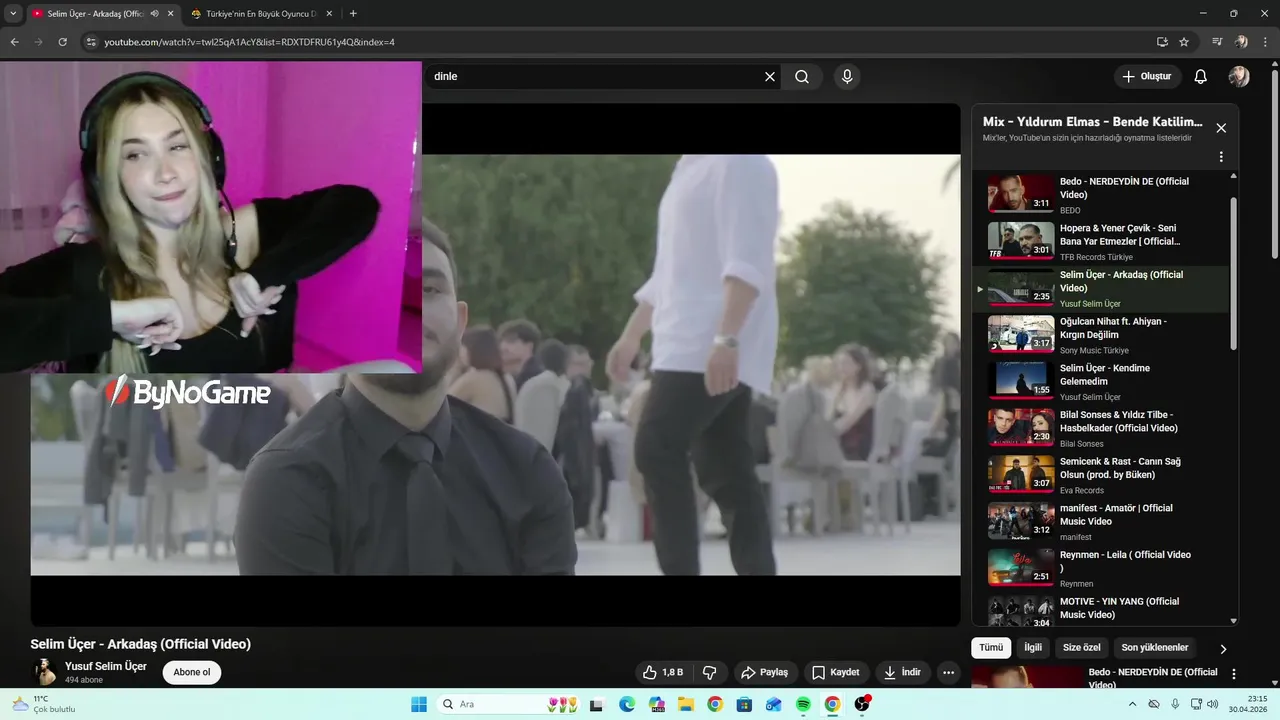Play Bedo - NERDEYDİN DE from the mix
This screenshot has width=1280, height=720.
pos(1100,195)
